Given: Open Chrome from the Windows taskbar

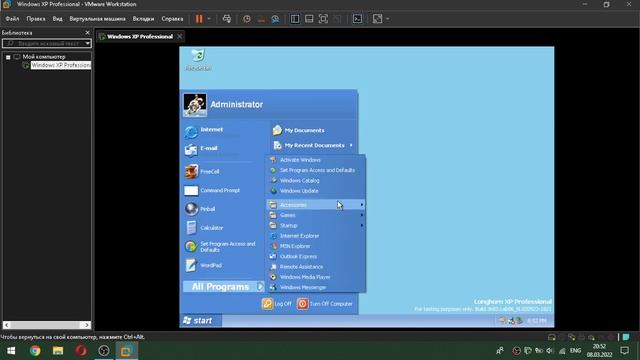Looking at the screenshot, I should coord(35,350).
